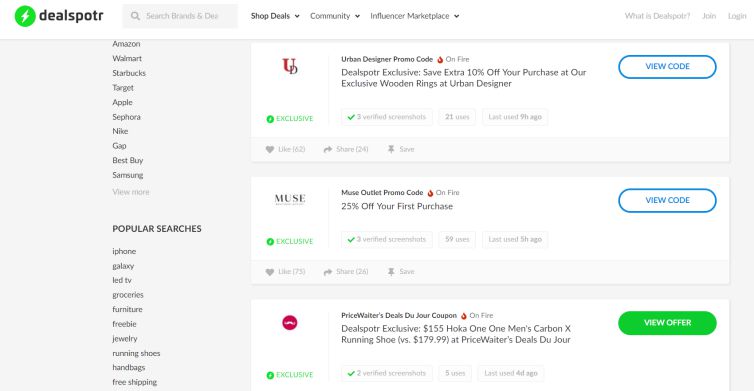Click the heart icon on Urban Designer deal
Screen dimensions: 754x391
click(x=270, y=150)
